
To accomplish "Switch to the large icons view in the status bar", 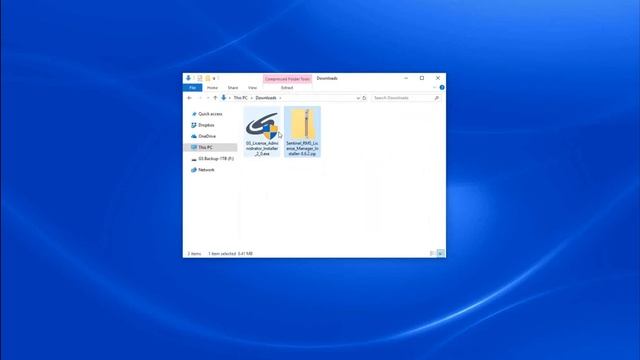I will [x=440, y=253].
